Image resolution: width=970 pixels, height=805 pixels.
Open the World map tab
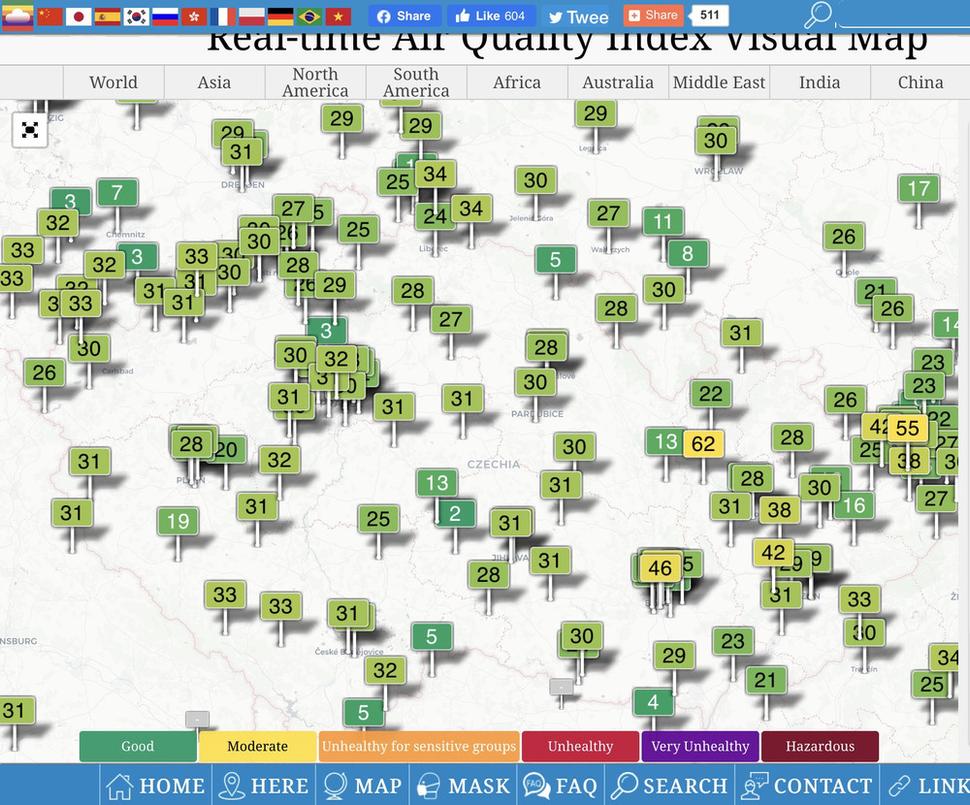click(x=113, y=82)
